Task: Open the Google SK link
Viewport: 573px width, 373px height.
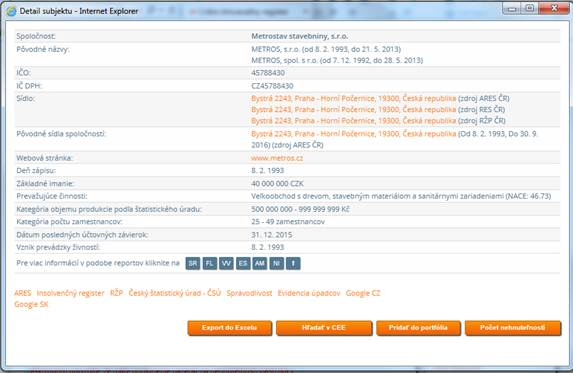Action: (31, 304)
